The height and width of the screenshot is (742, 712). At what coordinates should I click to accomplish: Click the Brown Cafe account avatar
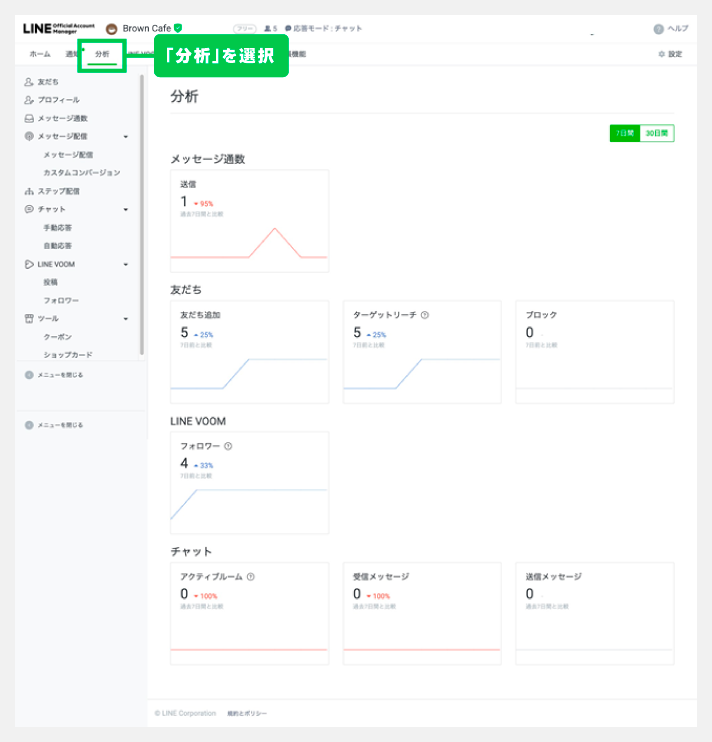coord(112,29)
